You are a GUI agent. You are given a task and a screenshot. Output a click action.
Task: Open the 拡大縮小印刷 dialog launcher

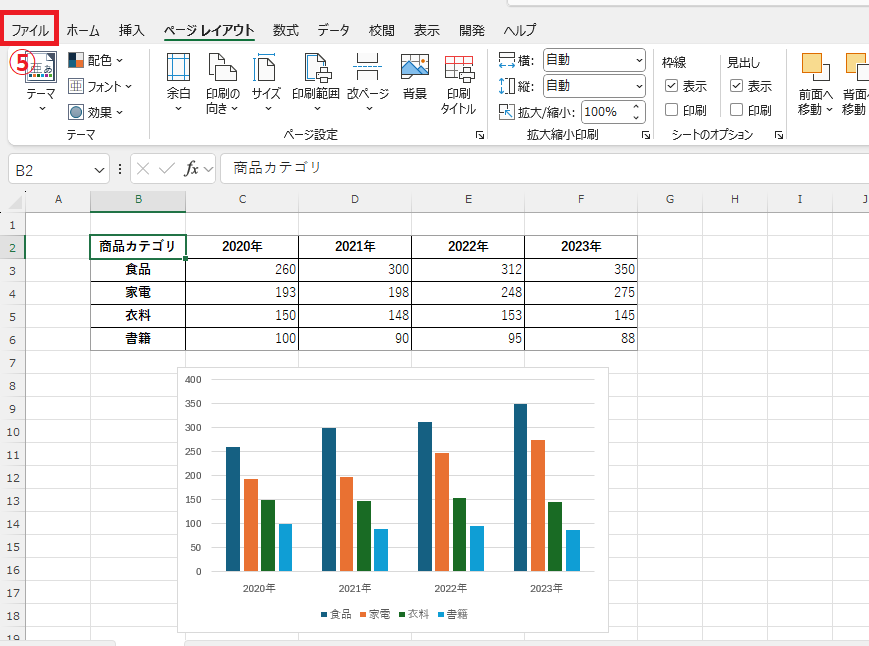coord(646,135)
